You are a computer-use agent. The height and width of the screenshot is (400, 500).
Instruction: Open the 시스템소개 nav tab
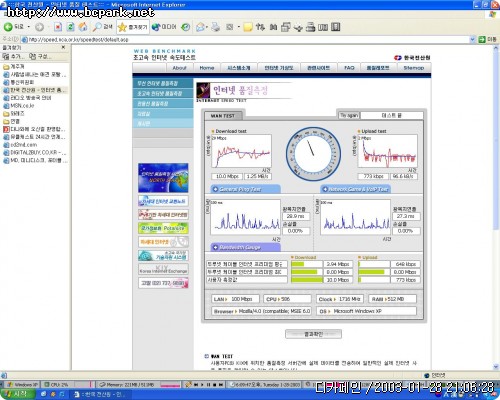click(x=239, y=68)
